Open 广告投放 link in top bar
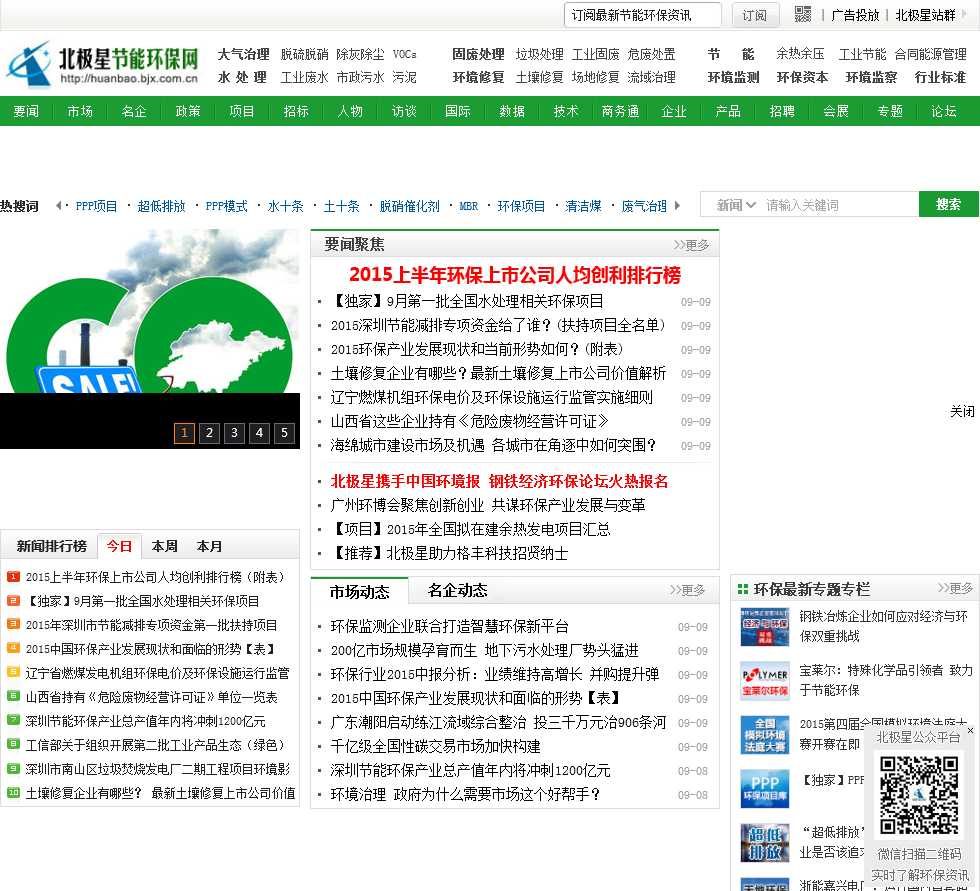The height and width of the screenshot is (891, 980). [854, 15]
